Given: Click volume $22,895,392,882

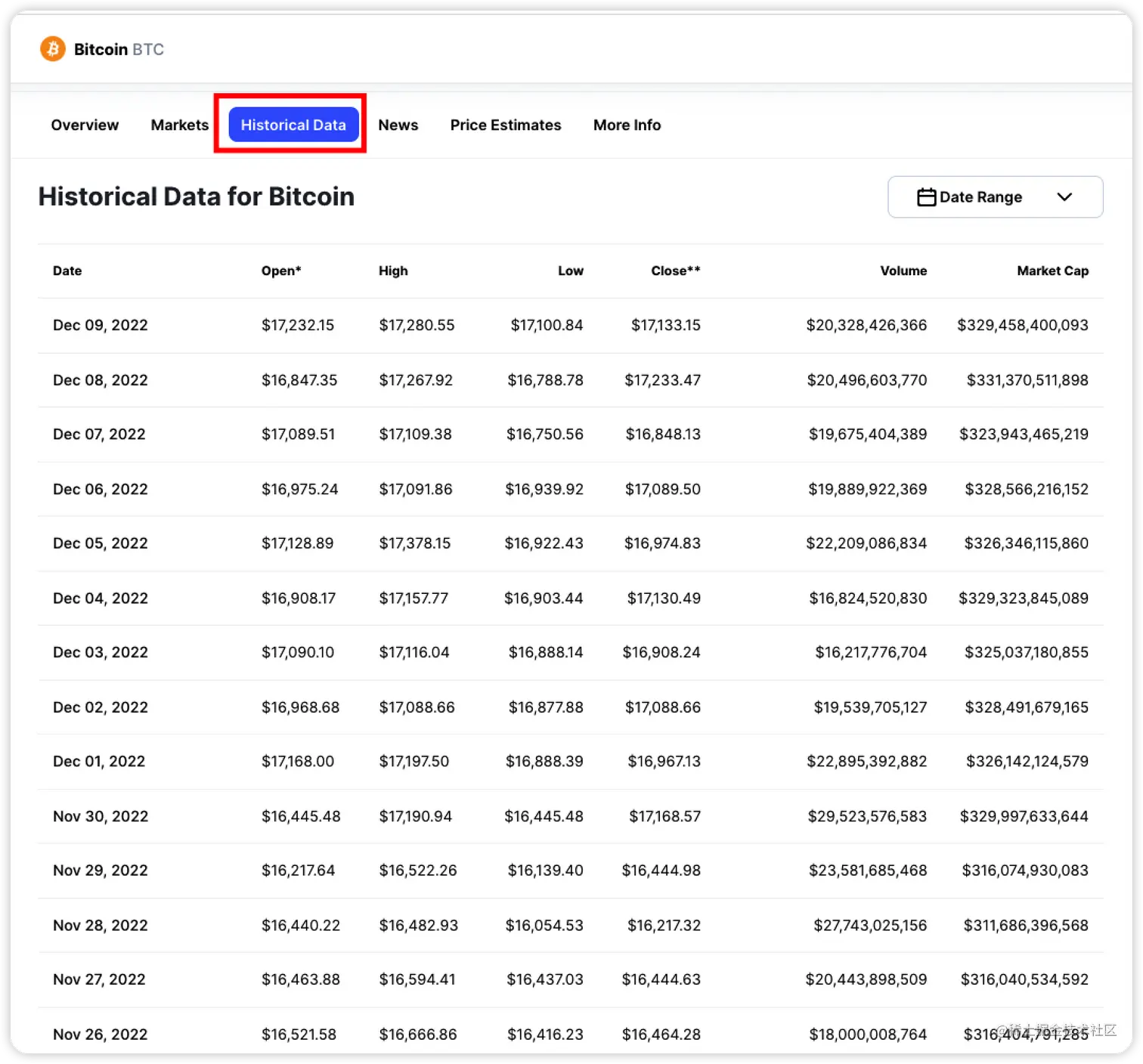Looking at the screenshot, I should 867,762.
